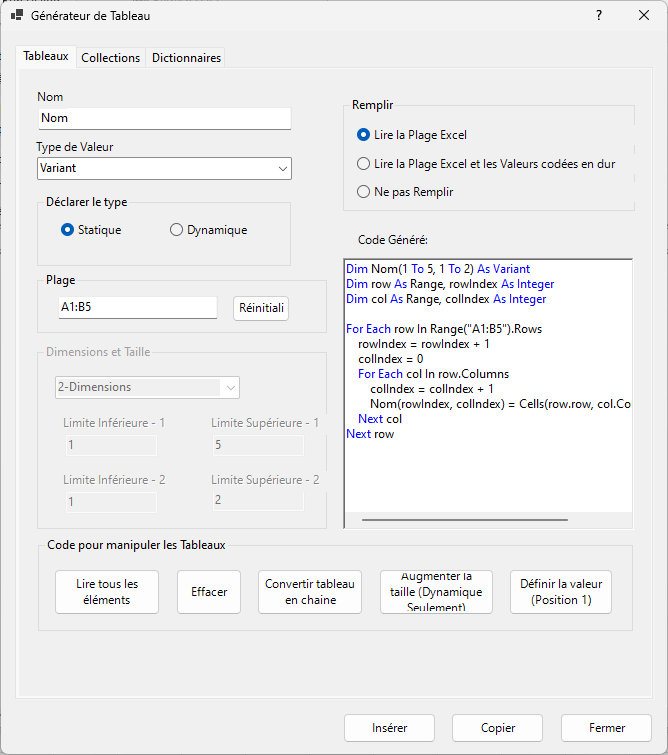Click the 'For Each row In Range' code line

444,329
